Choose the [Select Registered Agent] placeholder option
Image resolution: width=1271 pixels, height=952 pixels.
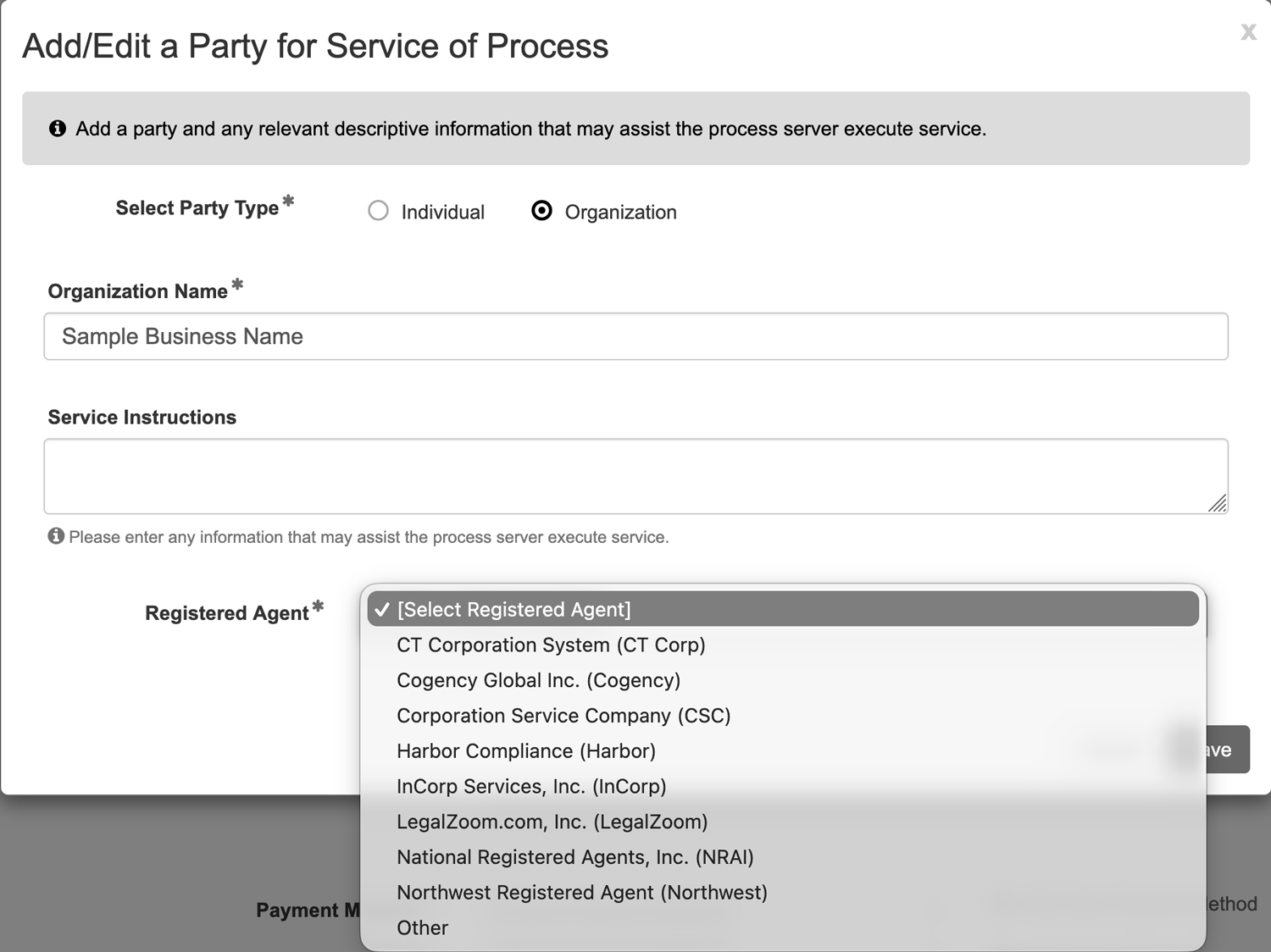point(783,610)
